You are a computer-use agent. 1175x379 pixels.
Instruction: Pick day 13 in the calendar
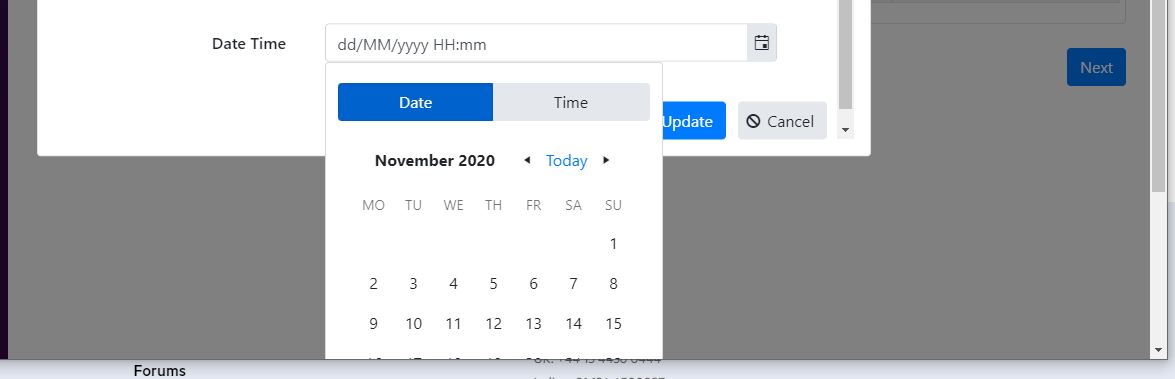click(533, 324)
